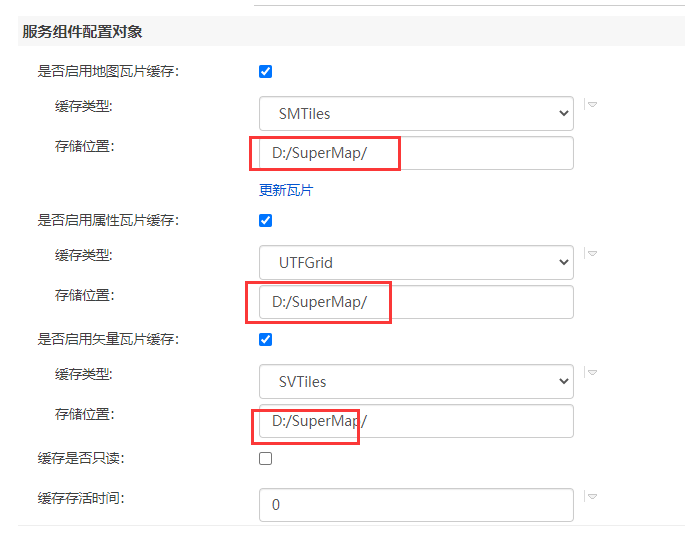685x536 pixels.
Task: Click the hint arrow icon beside UTFGrid dropdown
Action: [592, 253]
